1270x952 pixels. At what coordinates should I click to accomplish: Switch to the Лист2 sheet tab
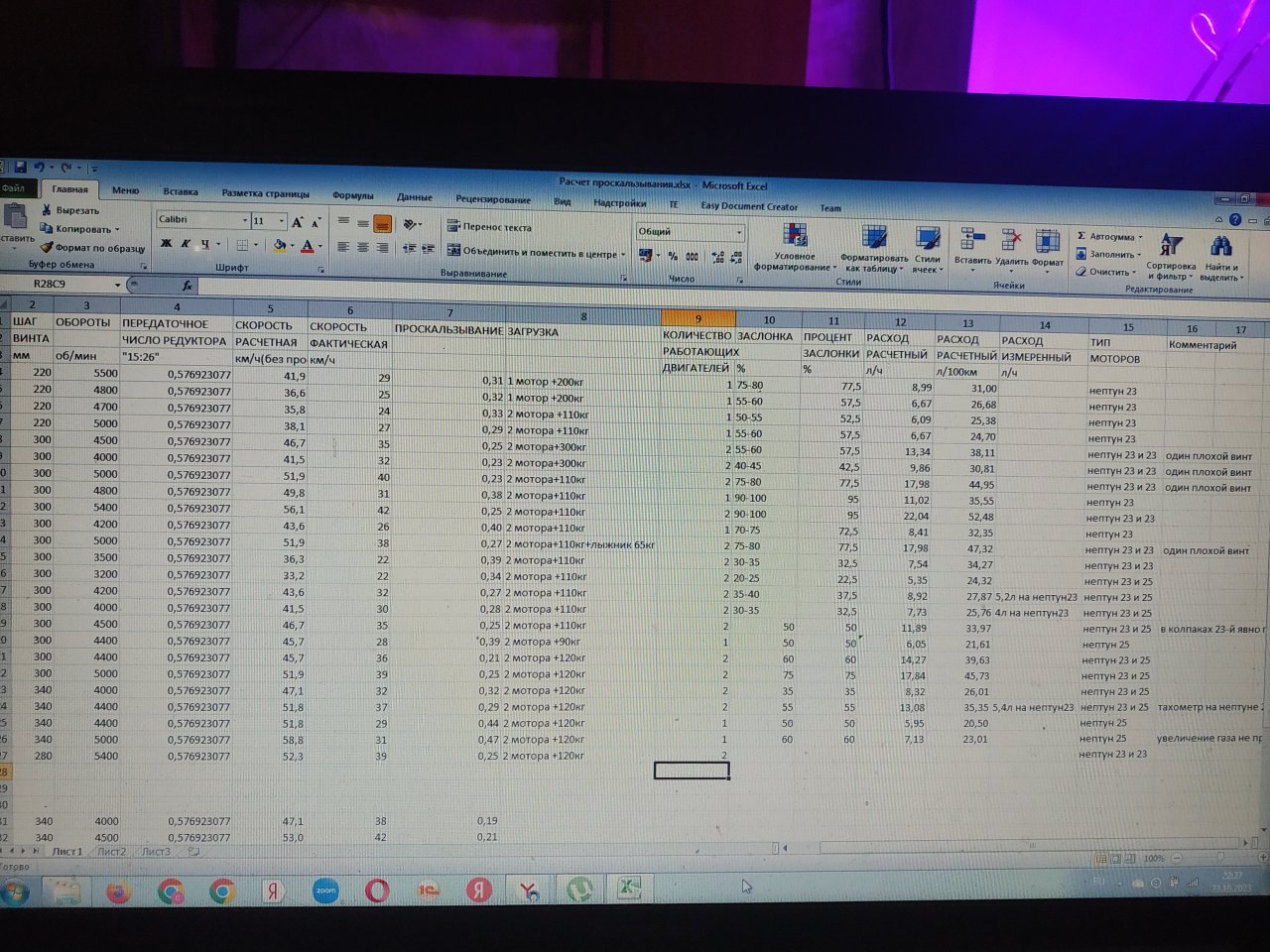(x=111, y=851)
